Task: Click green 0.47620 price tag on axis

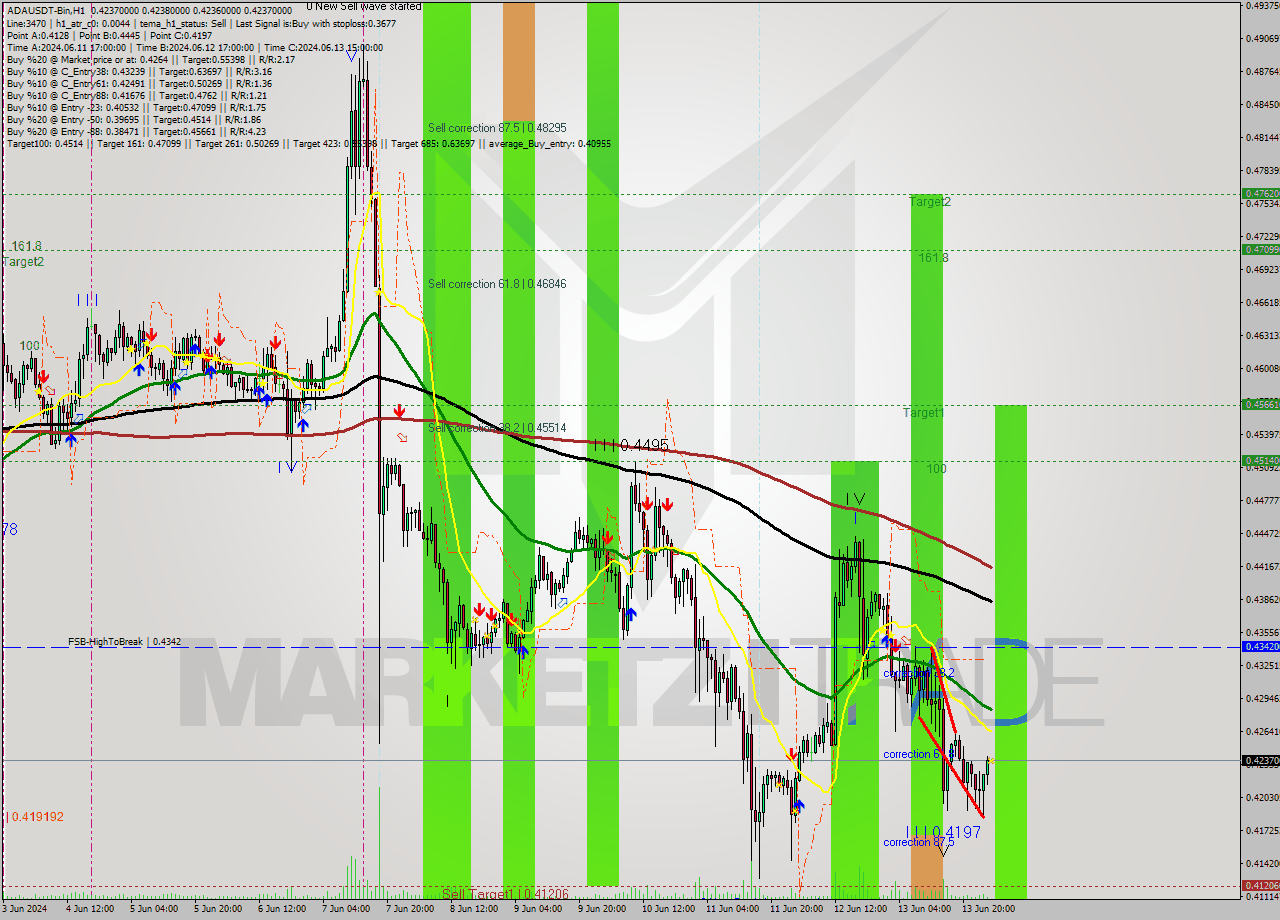Action: tap(1259, 193)
